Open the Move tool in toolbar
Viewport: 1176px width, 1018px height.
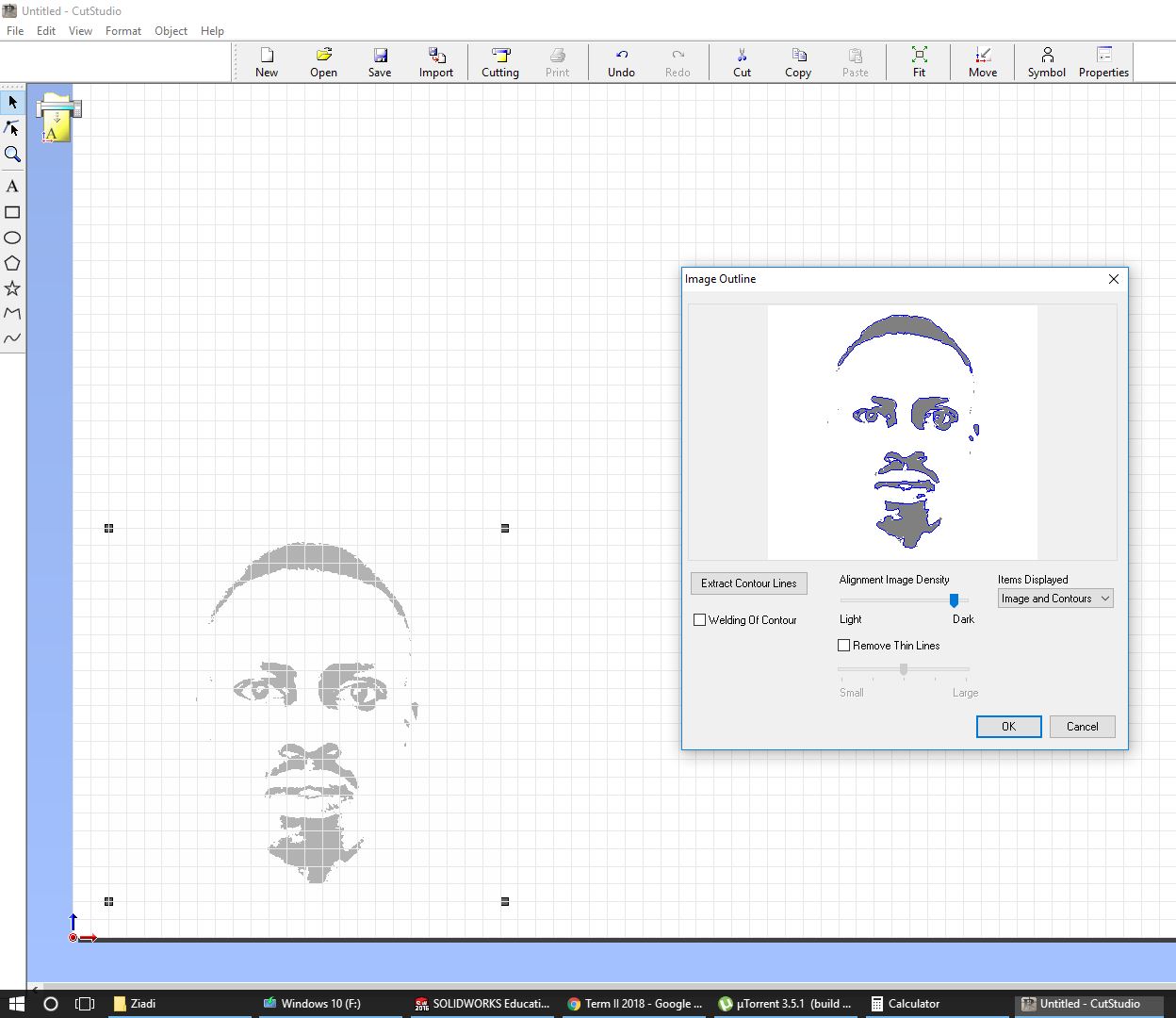[983, 62]
